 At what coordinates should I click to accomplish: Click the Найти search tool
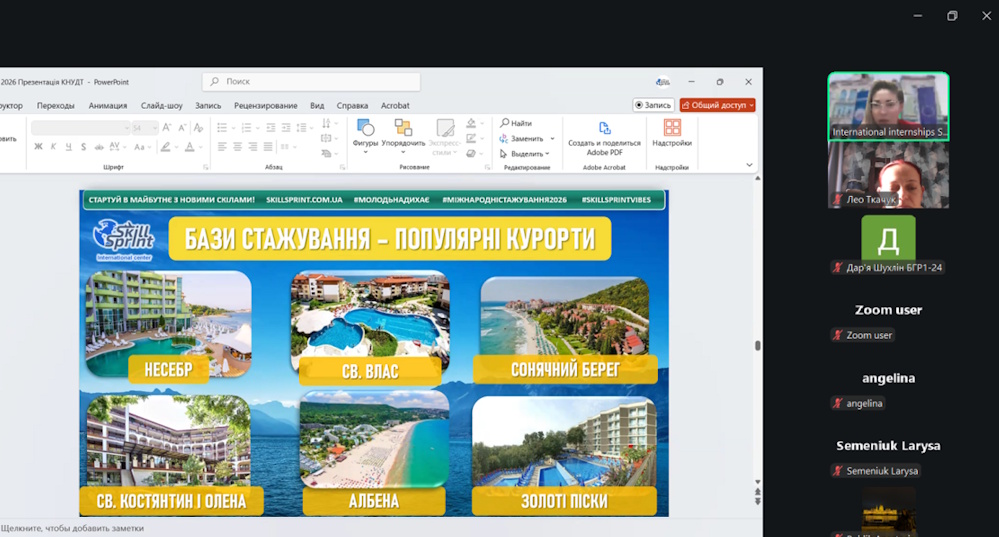coord(516,123)
